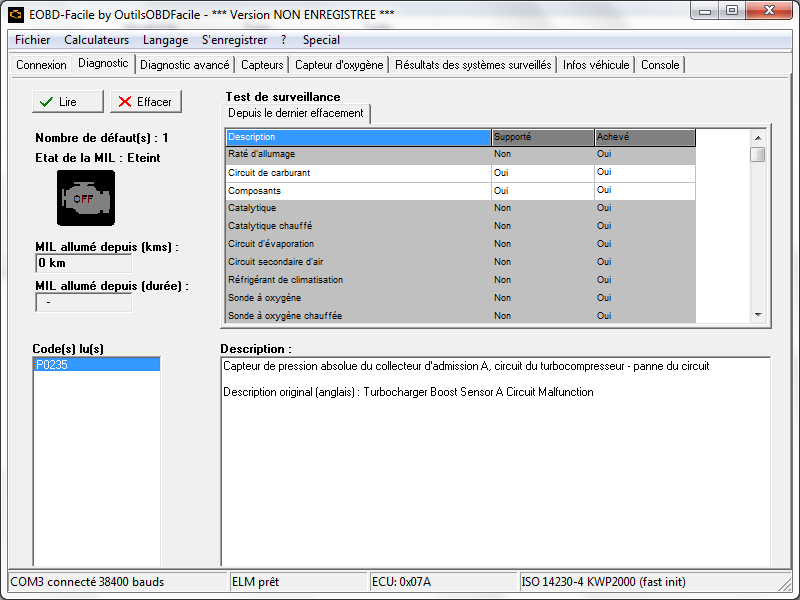Select Depuis le dernier effacement tab
The width and height of the screenshot is (800, 600).
(295, 113)
